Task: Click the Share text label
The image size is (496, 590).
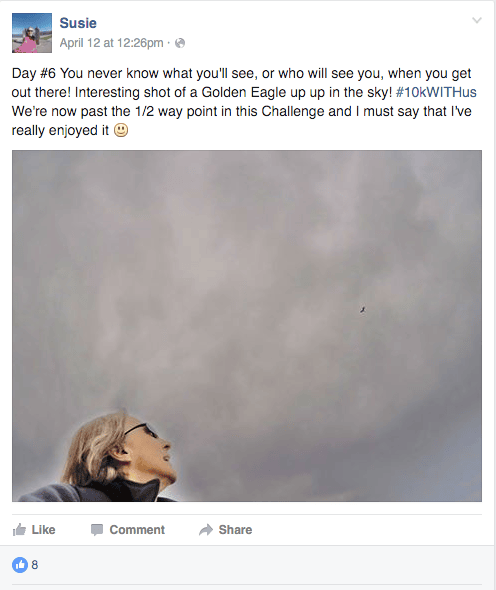Action: point(235,530)
